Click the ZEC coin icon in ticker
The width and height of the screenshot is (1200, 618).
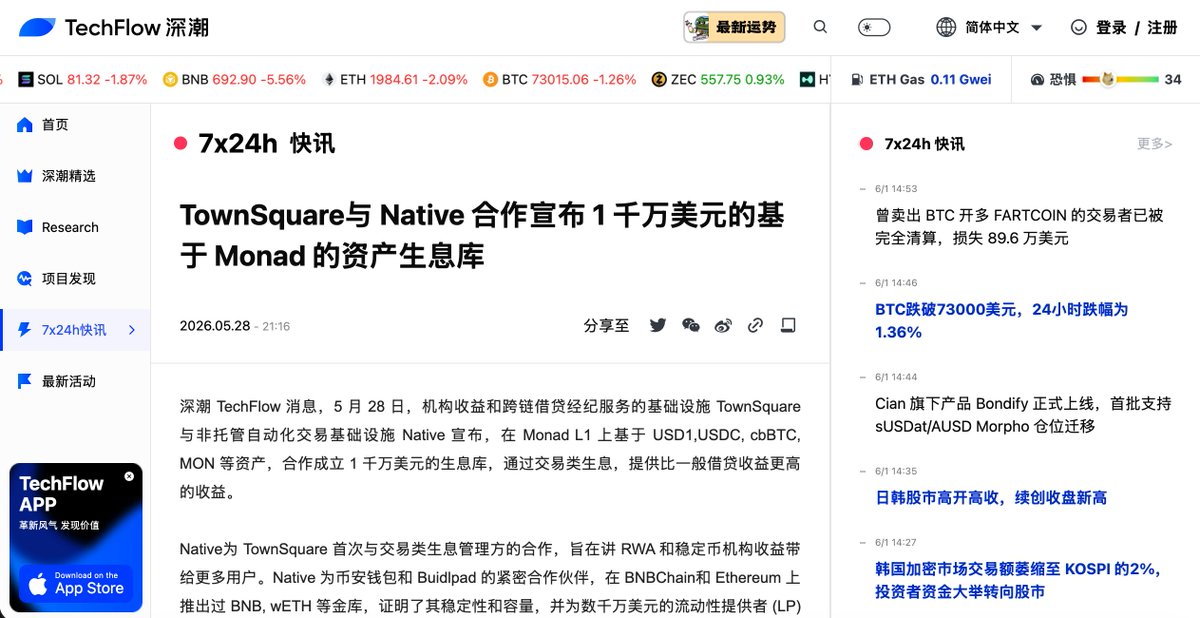click(x=659, y=79)
